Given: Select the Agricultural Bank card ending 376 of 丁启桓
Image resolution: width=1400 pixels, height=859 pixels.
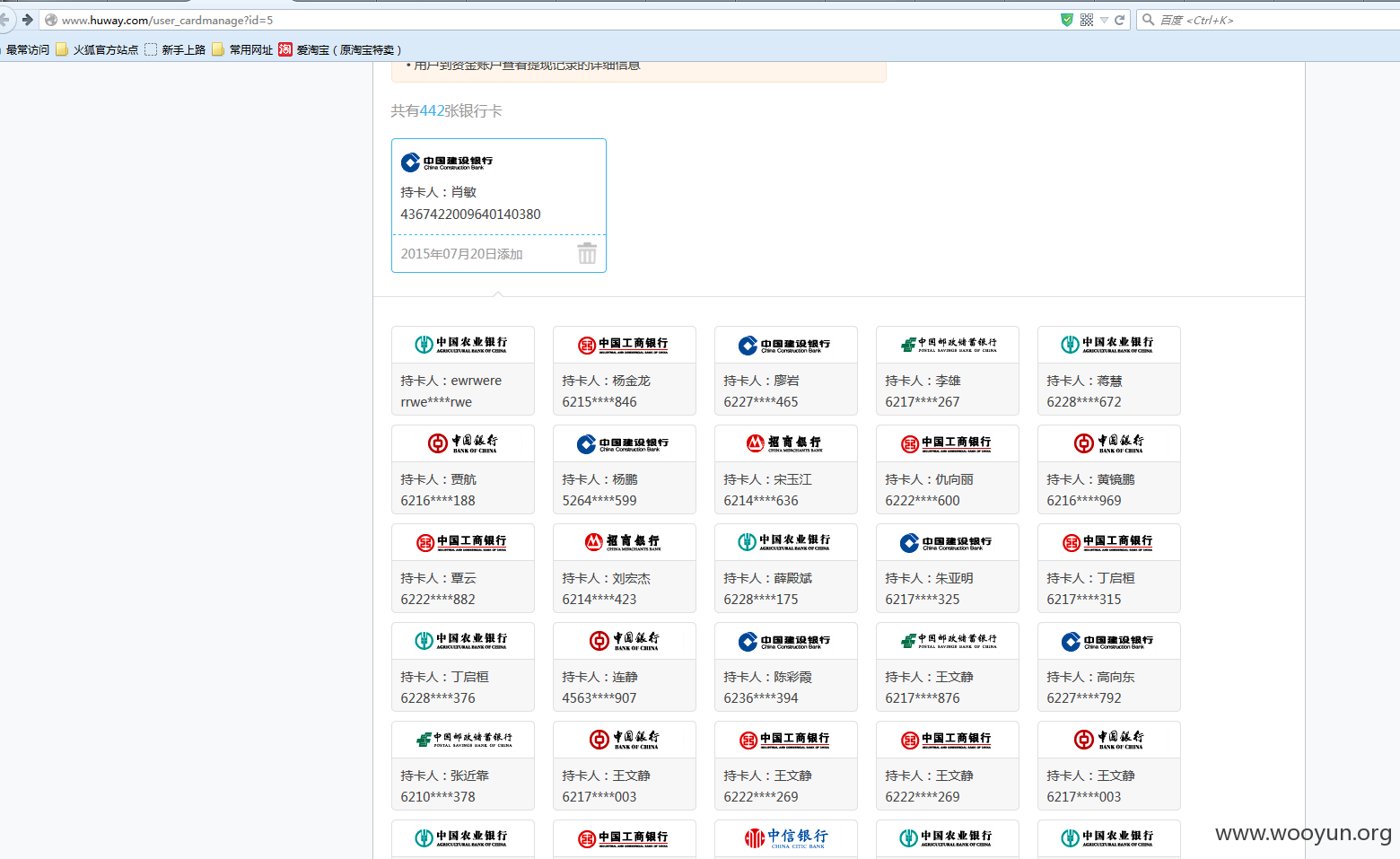Looking at the screenshot, I should [x=463, y=667].
